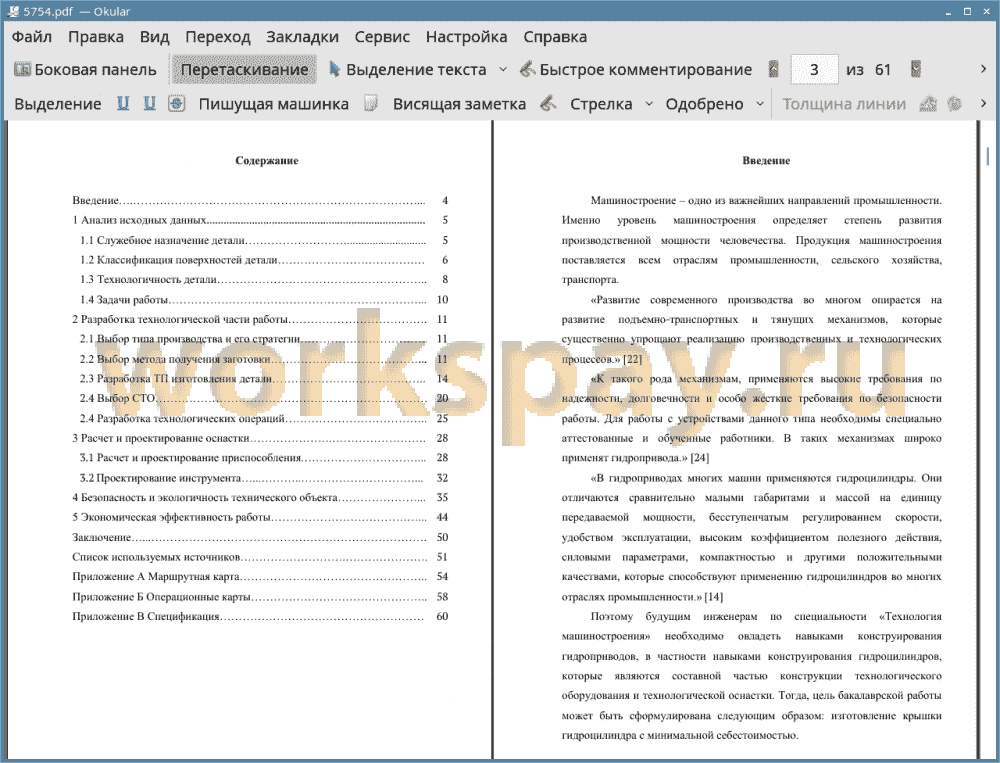This screenshot has width=1000, height=763.
Task: Open Быстрое комментирование quick annotation tool
Action: [x=636, y=70]
